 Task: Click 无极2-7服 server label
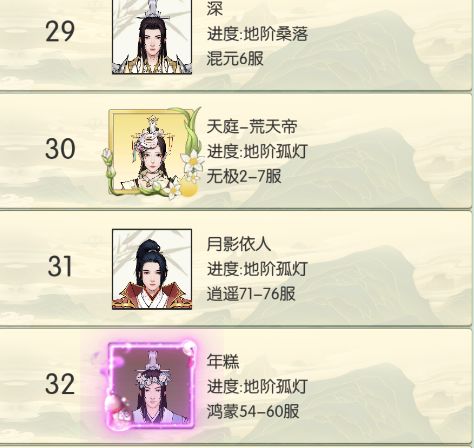tap(244, 176)
